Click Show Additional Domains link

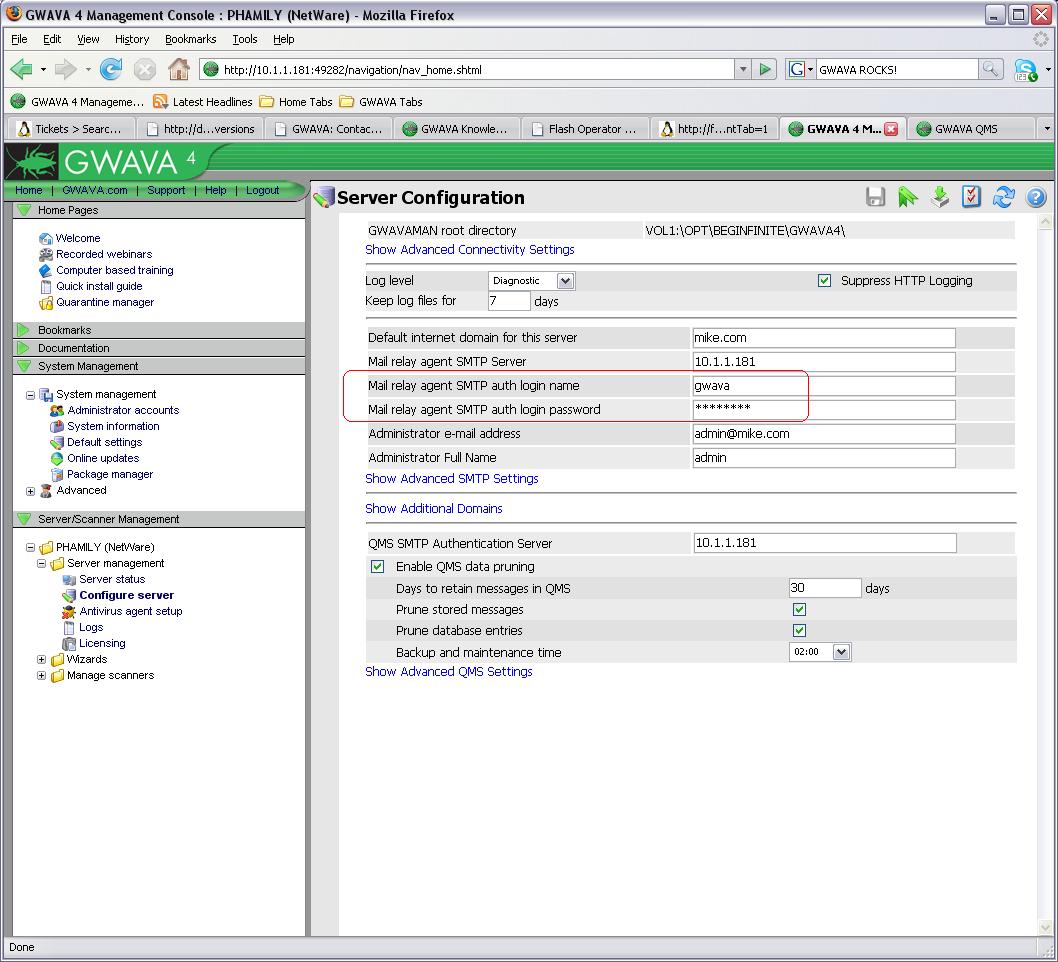pyautogui.click(x=434, y=509)
